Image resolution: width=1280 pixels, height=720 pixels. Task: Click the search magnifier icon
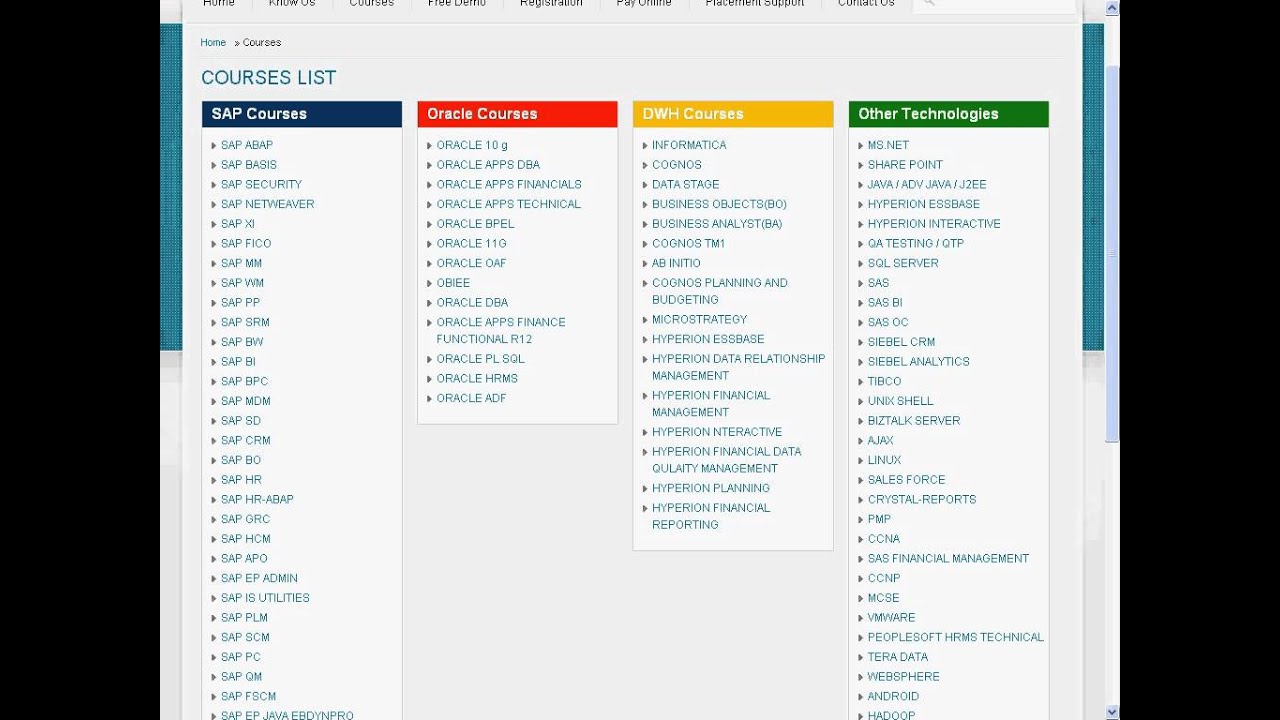(928, 4)
